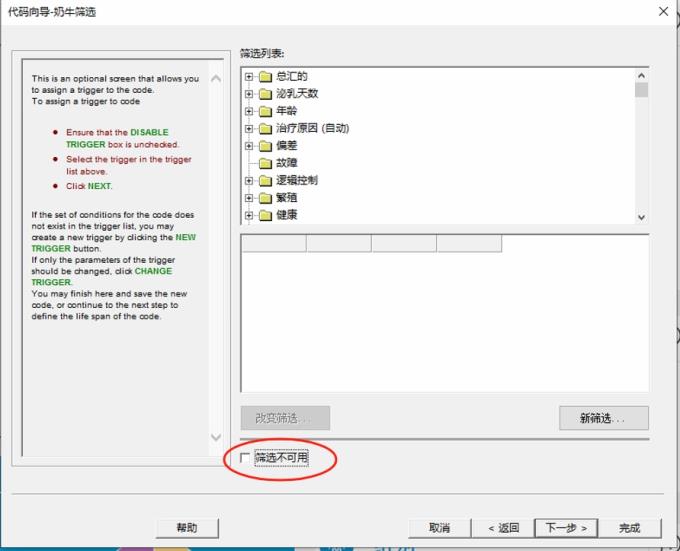
Task: Select the 总汇的 folder icon
Action: point(265,77)
